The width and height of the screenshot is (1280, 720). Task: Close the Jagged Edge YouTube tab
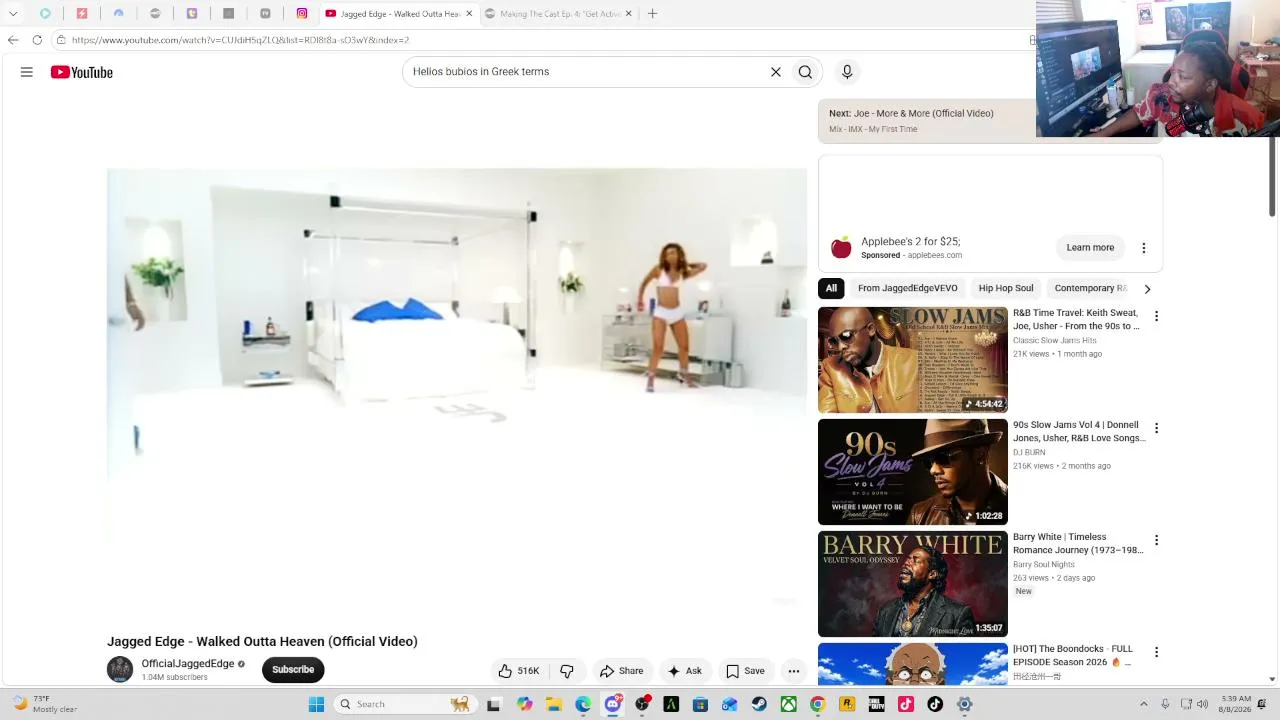[x=469, y=14]
